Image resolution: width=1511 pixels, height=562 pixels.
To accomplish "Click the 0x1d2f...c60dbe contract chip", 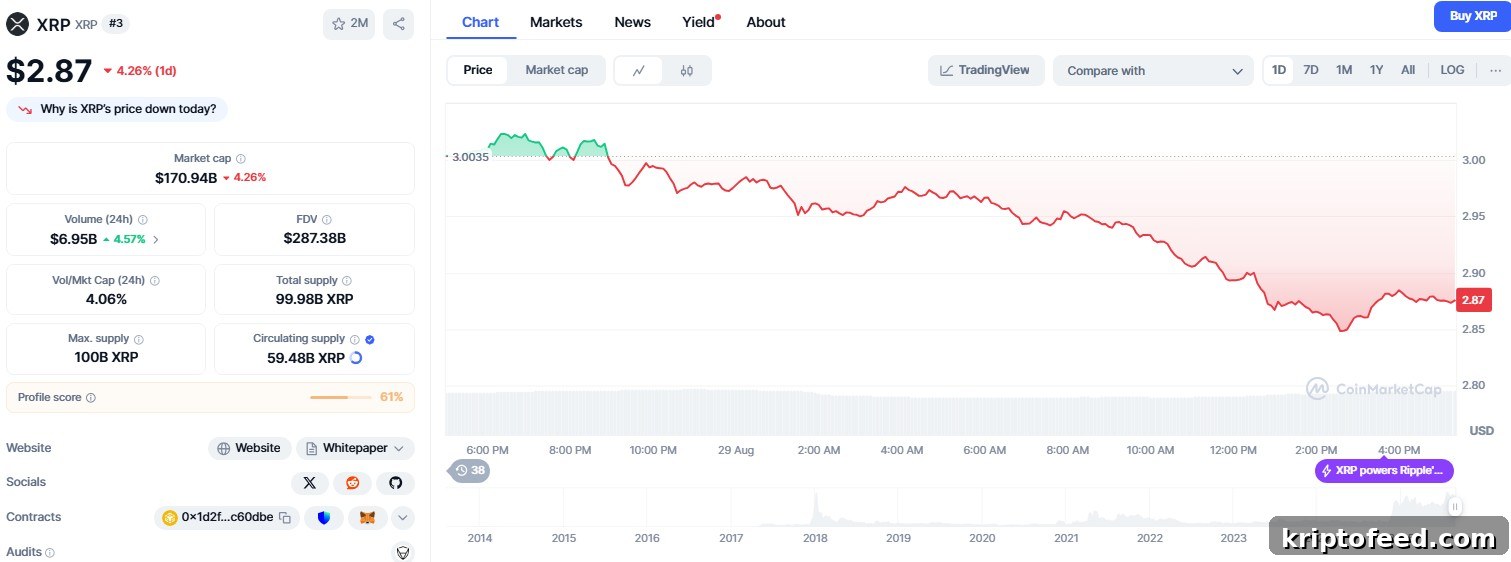I will (227, 518).
